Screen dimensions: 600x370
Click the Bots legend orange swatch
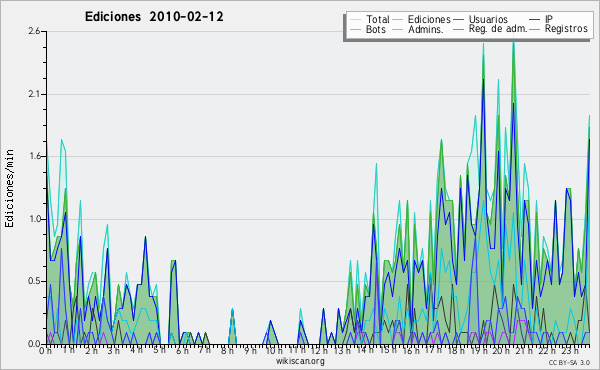tap(355, 29)
